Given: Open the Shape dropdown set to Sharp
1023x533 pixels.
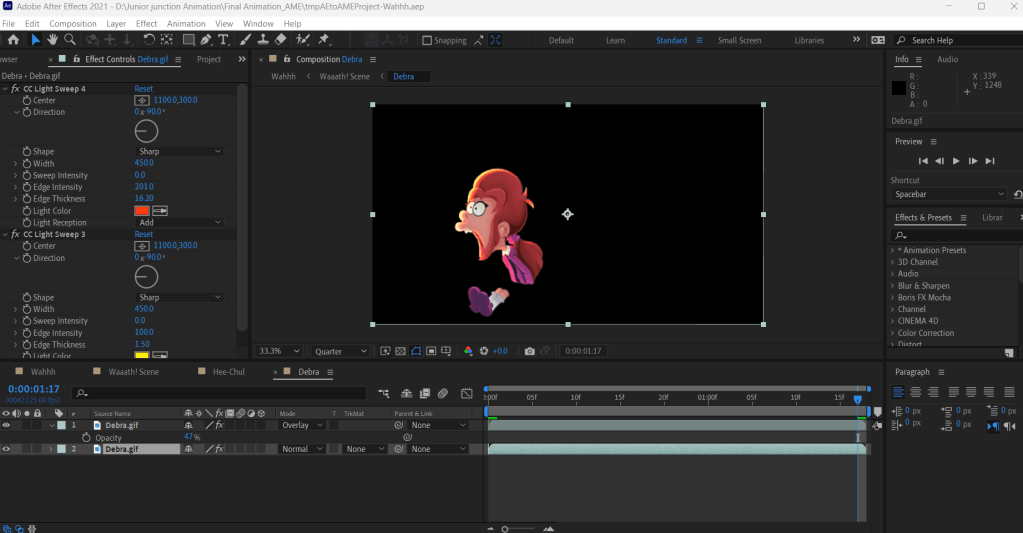Looking at the screenshot, I should pyautogui.click(x=179, y=152).
